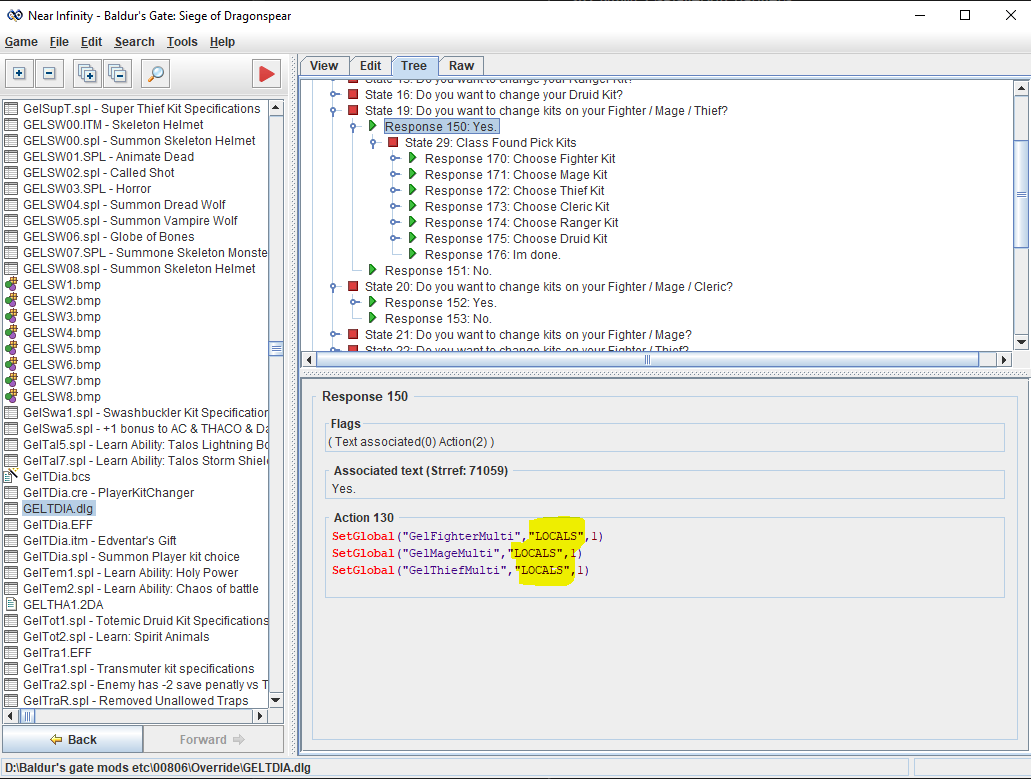
Task: Switch to the Raw tab
Action: 461,66
